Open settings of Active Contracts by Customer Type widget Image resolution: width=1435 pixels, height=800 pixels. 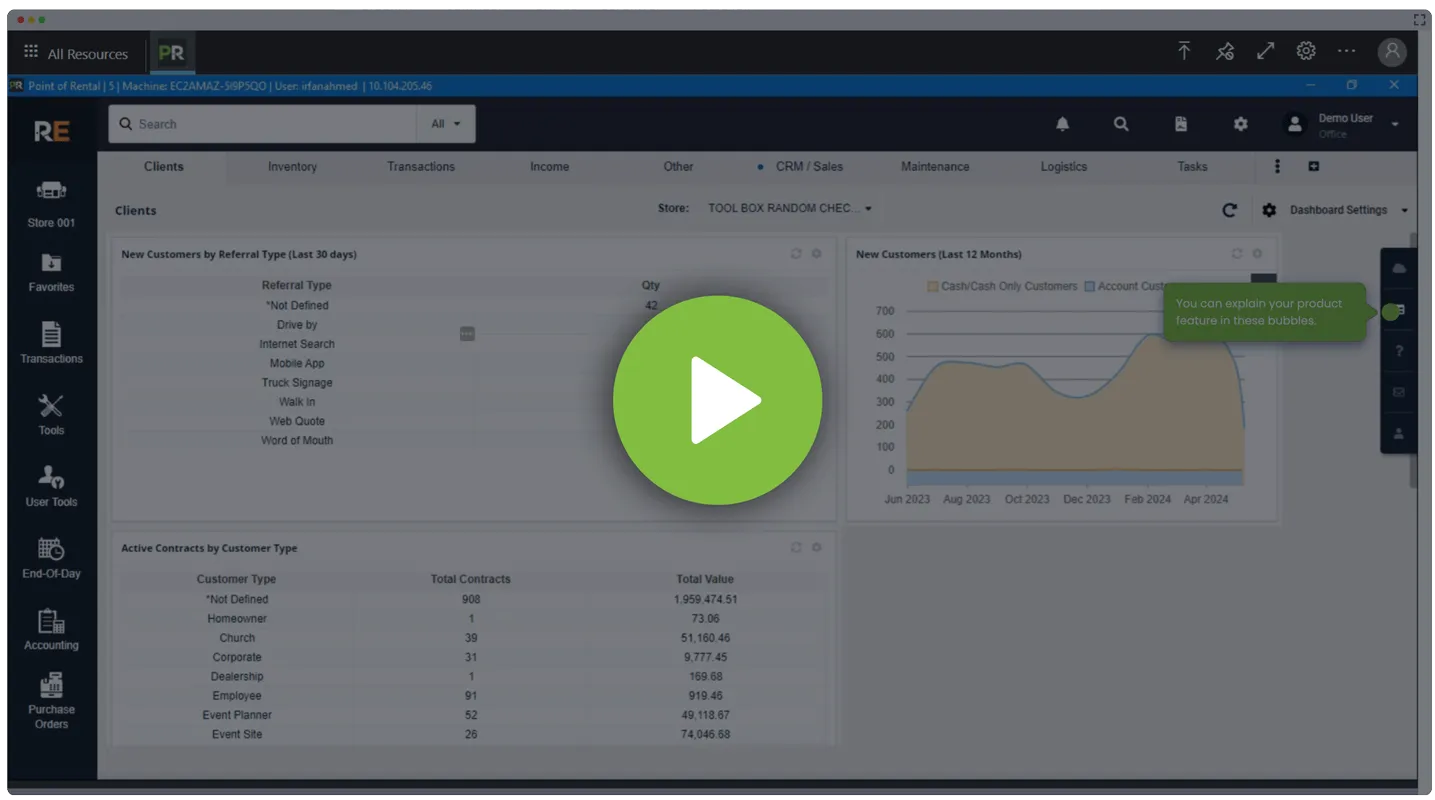point(816,548)
